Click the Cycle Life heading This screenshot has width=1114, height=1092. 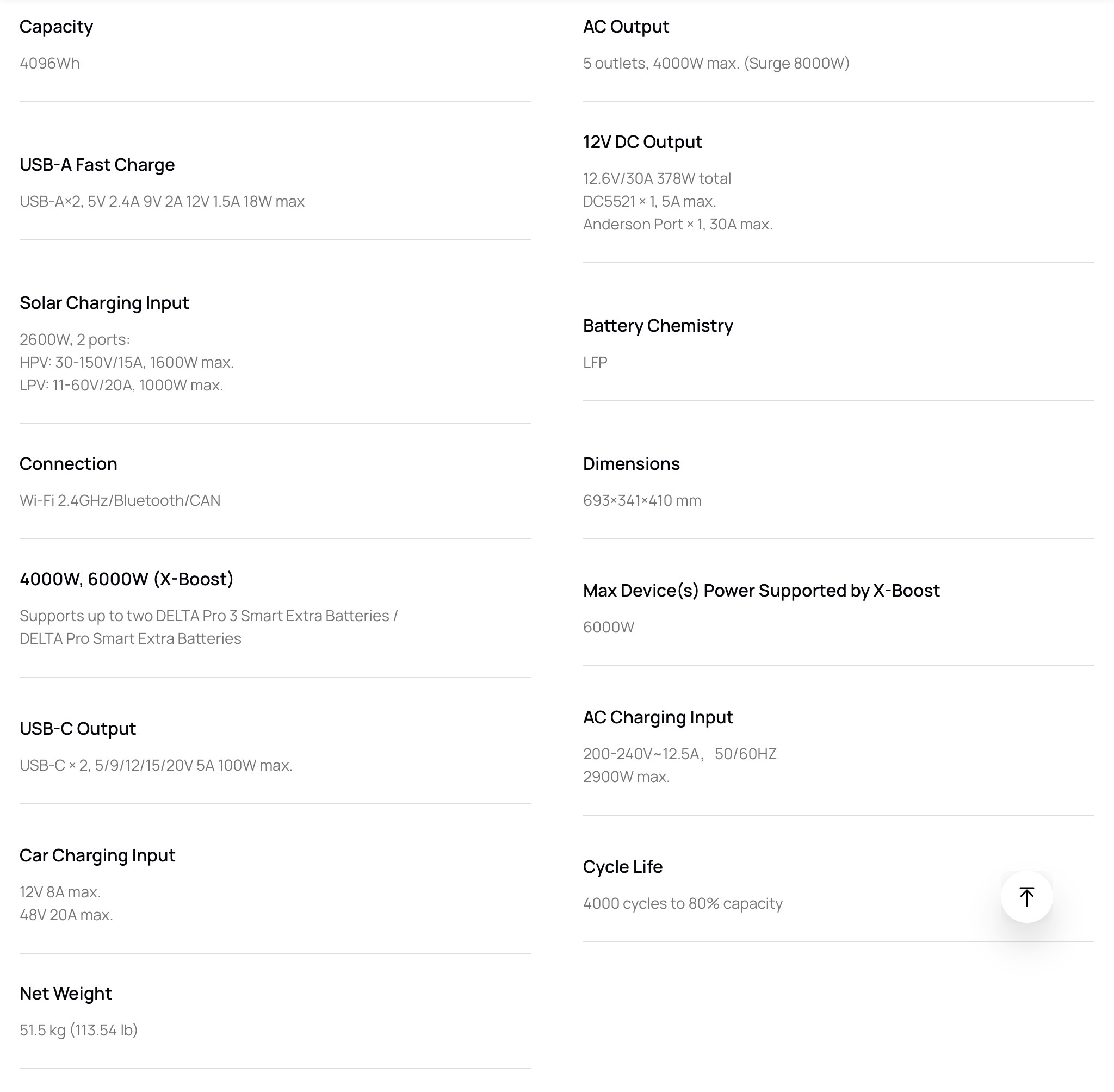tap(622, 867)
